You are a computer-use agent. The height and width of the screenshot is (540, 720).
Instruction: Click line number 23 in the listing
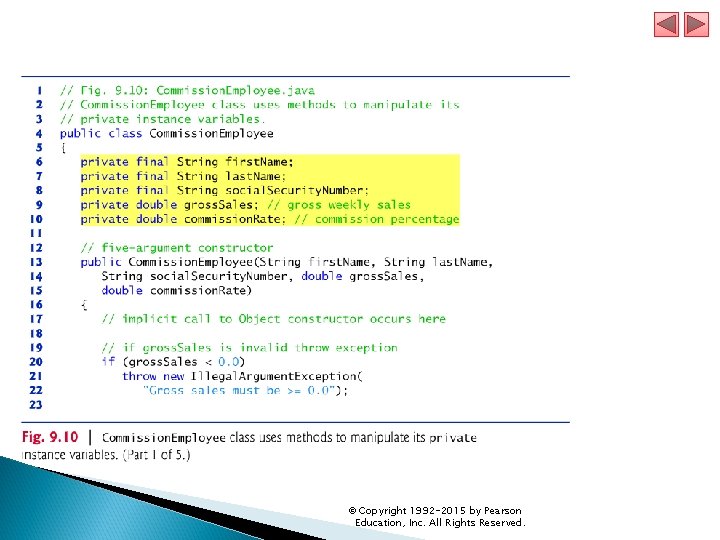click(x=36, y=405)
